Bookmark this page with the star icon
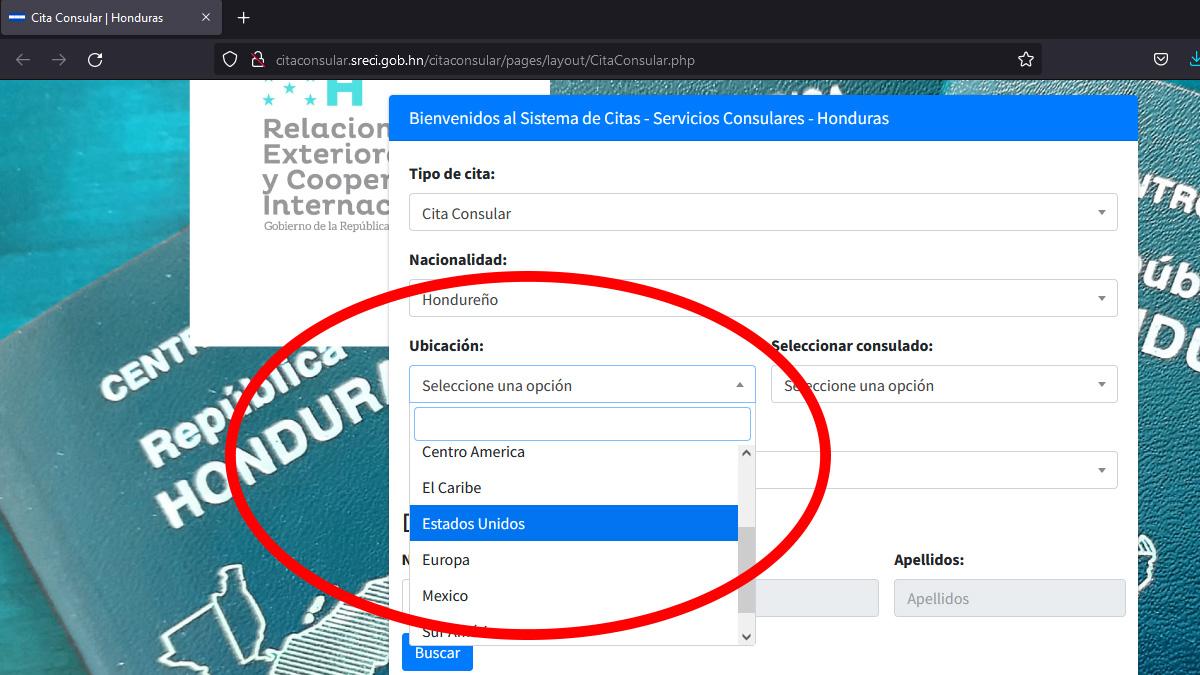1200x675 pixels. pyautogui.click(x=1025, y=60)
